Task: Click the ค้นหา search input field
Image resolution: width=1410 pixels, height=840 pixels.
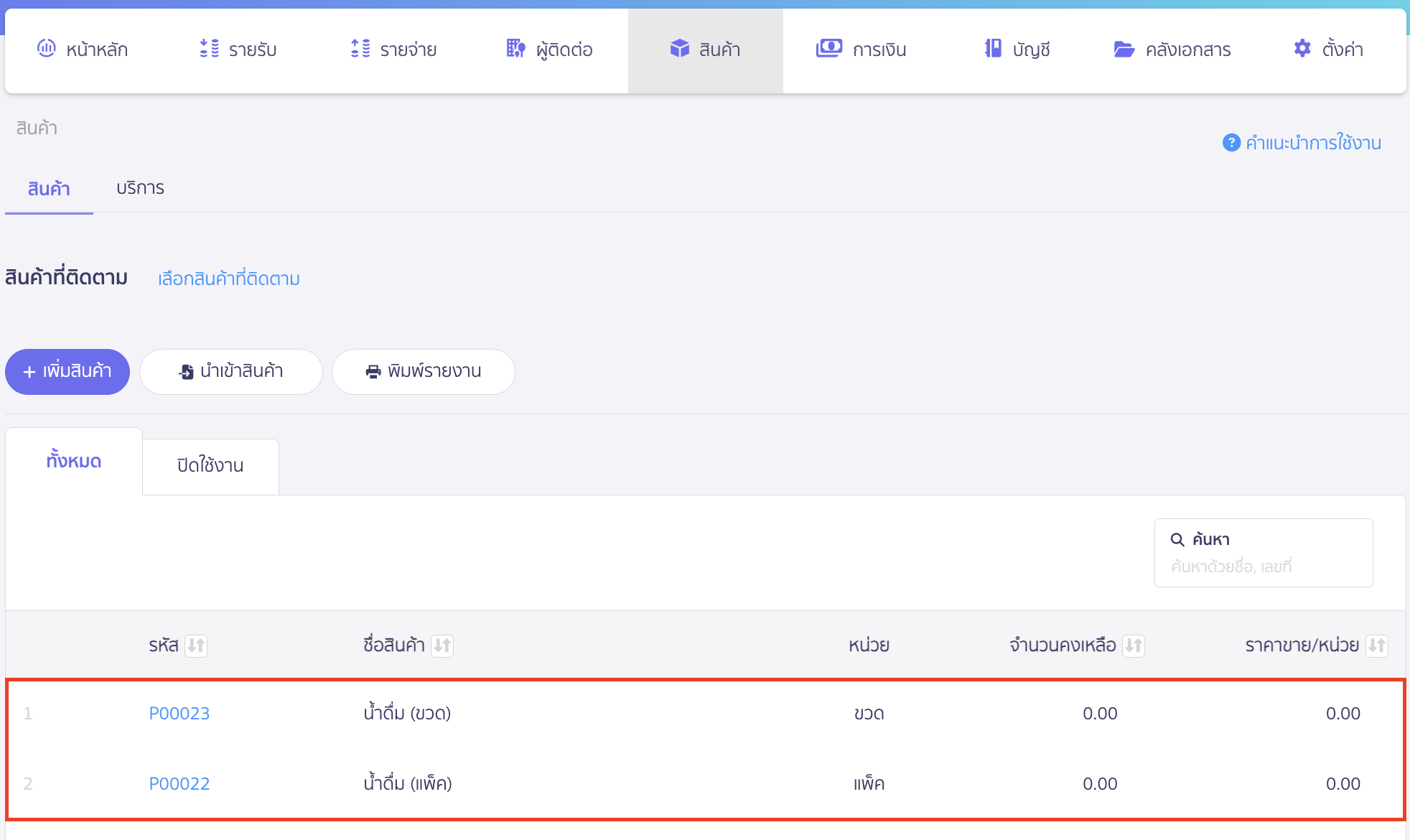Action: pos(1263,566)
